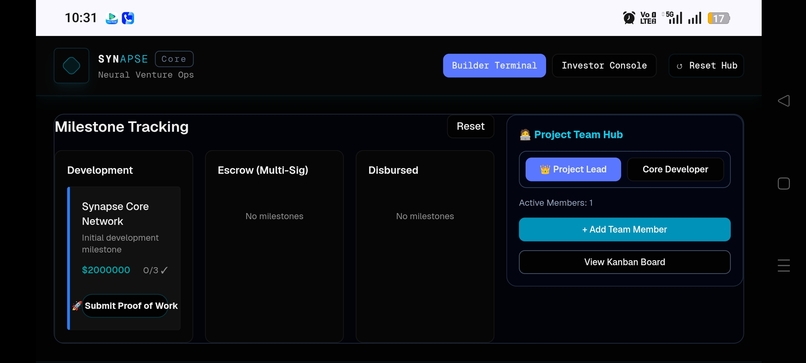Screen dimensions: 806x363
Task: Open the View Kanban Board button
Action: [x=625, y=262]
